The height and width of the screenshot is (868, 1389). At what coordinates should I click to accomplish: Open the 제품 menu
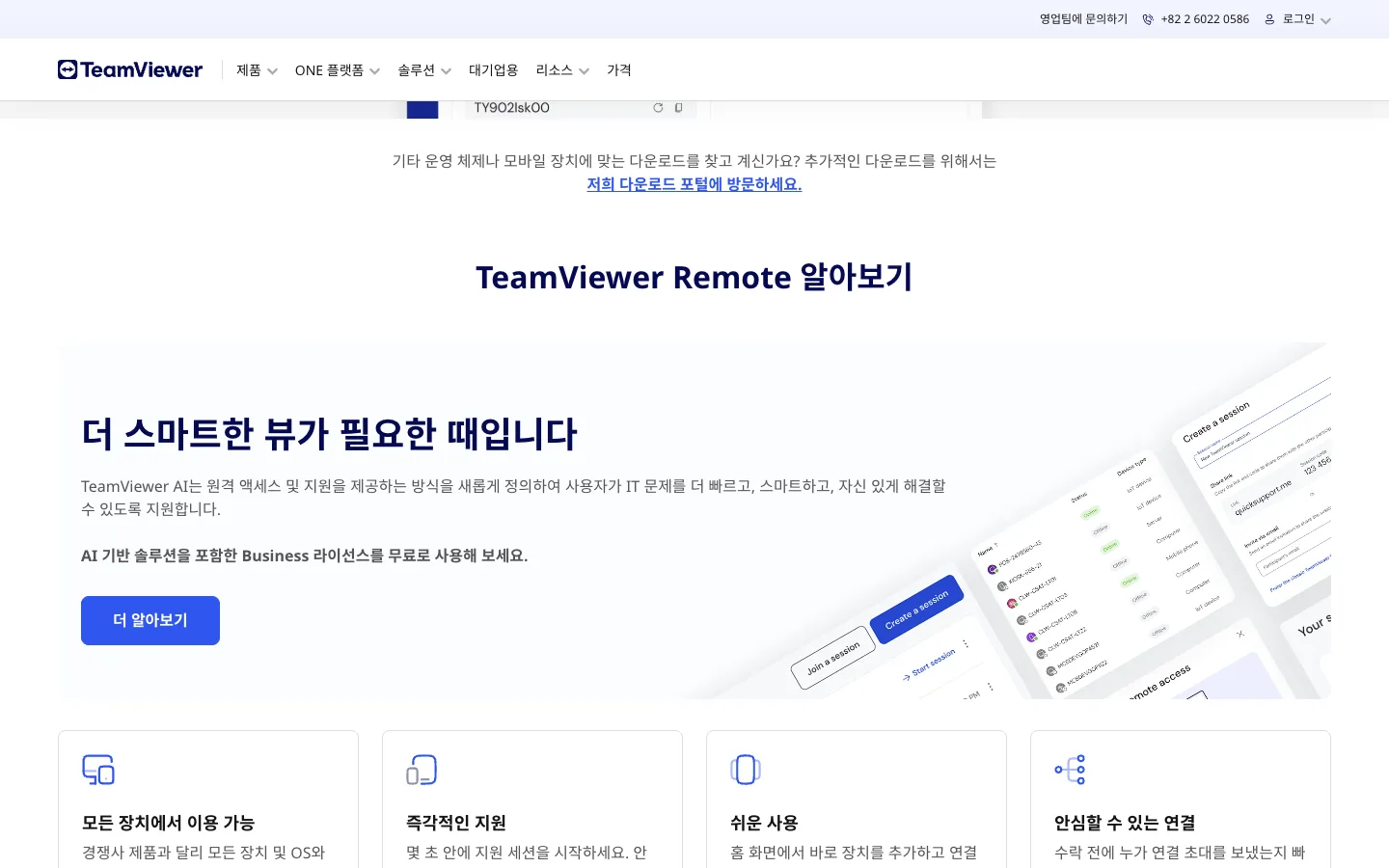click(x=249, y=70)
